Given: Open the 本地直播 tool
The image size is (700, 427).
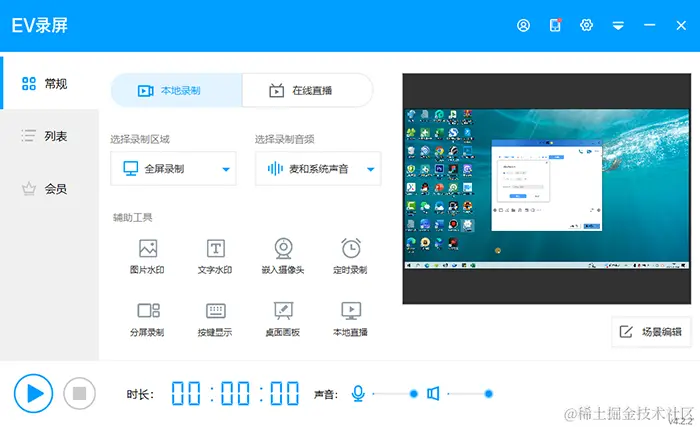Looking at the screenshot, I should (350, 319).
